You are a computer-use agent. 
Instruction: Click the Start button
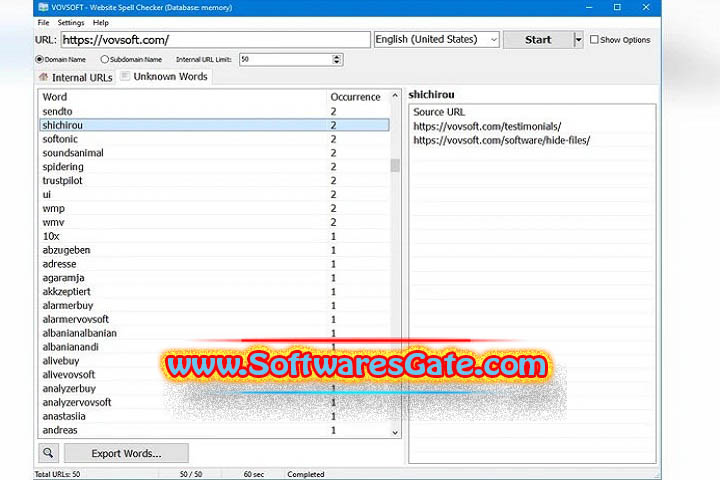coord(538,40)
